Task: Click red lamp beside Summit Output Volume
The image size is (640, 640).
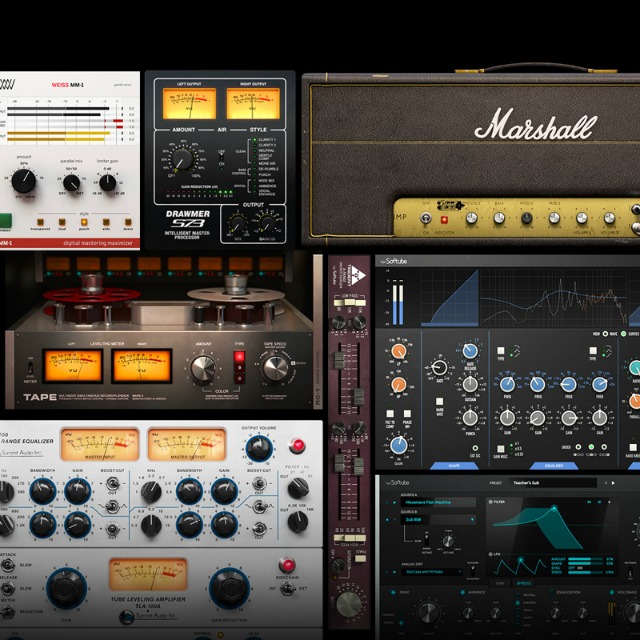Action: pos(297,446)
